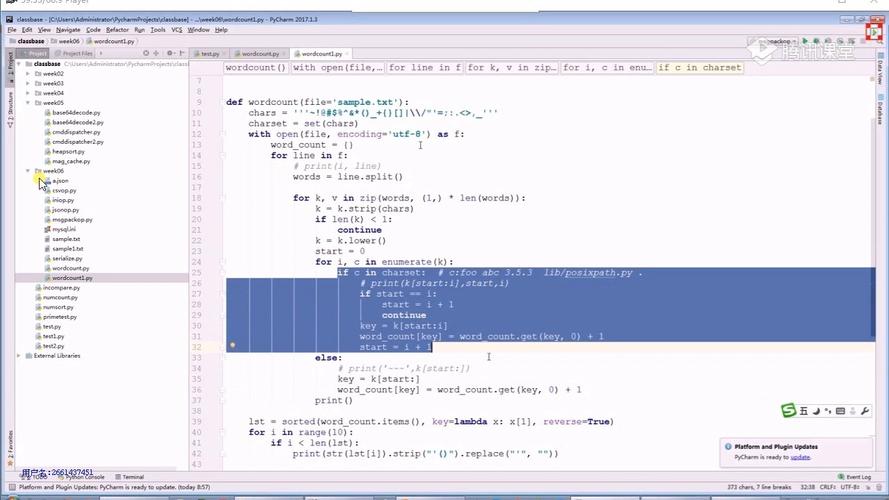The image size is (889, 500).
Task: Click CRLF line separator in status bar
Action: coord(827,487)
